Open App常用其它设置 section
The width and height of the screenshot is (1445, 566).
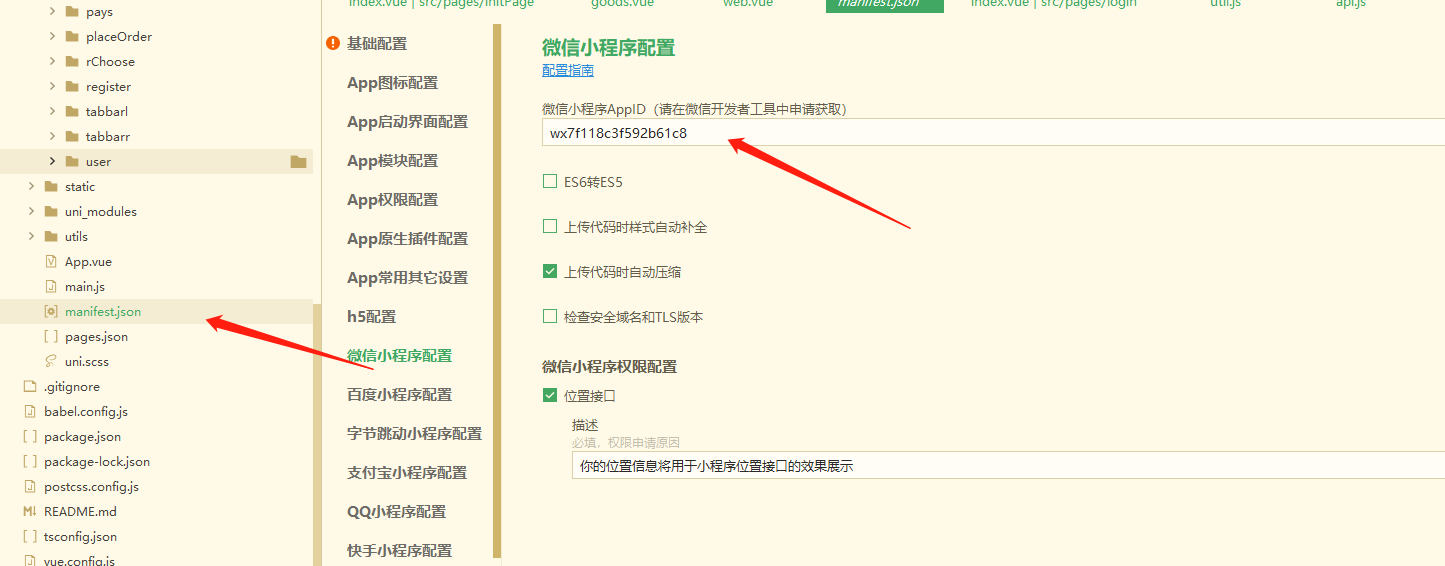coord(407,278)
